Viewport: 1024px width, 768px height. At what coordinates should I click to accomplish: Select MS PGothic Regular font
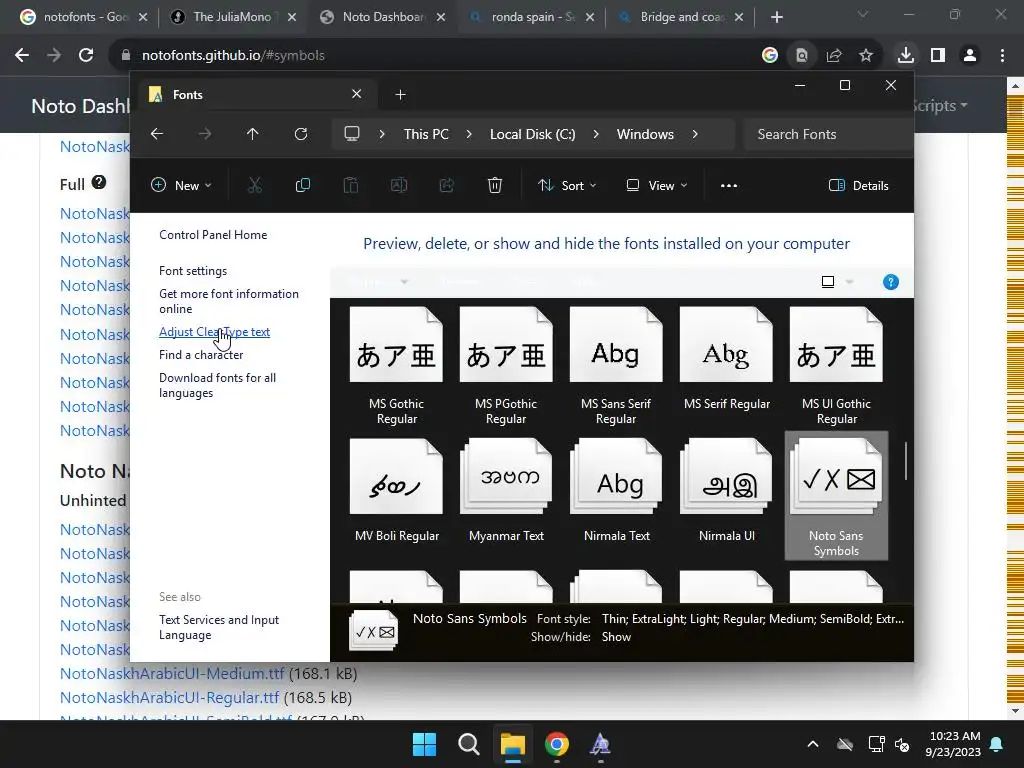[x=506, y=366]
